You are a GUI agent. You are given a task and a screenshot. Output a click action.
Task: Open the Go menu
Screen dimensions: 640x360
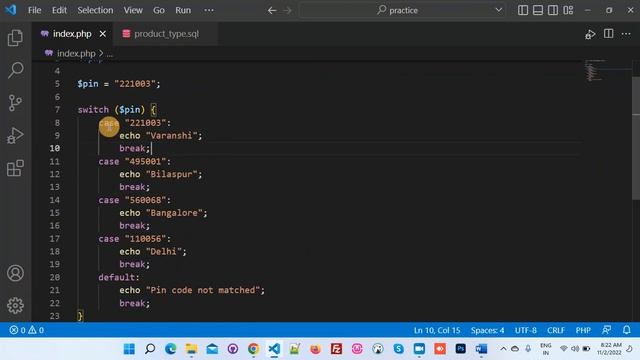159,10
